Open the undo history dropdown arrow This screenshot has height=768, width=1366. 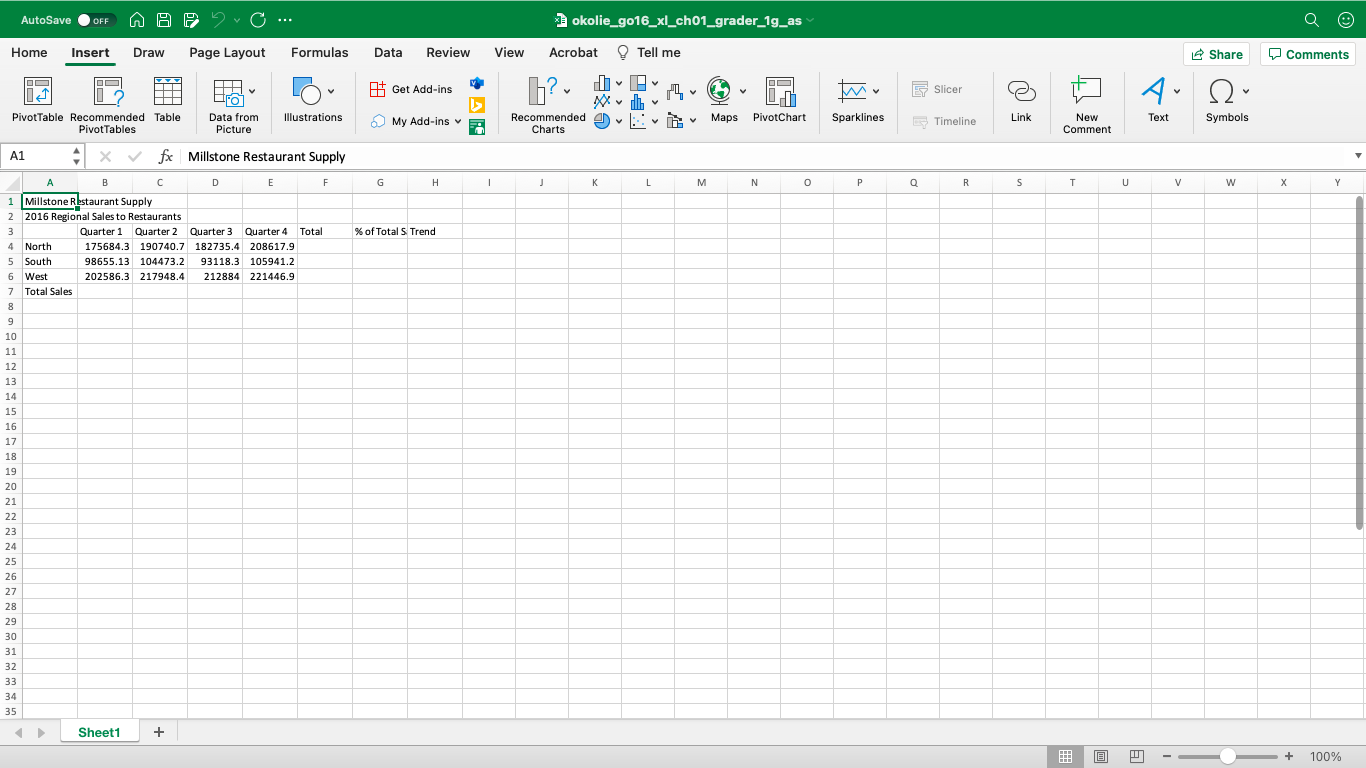pos(237,20)
